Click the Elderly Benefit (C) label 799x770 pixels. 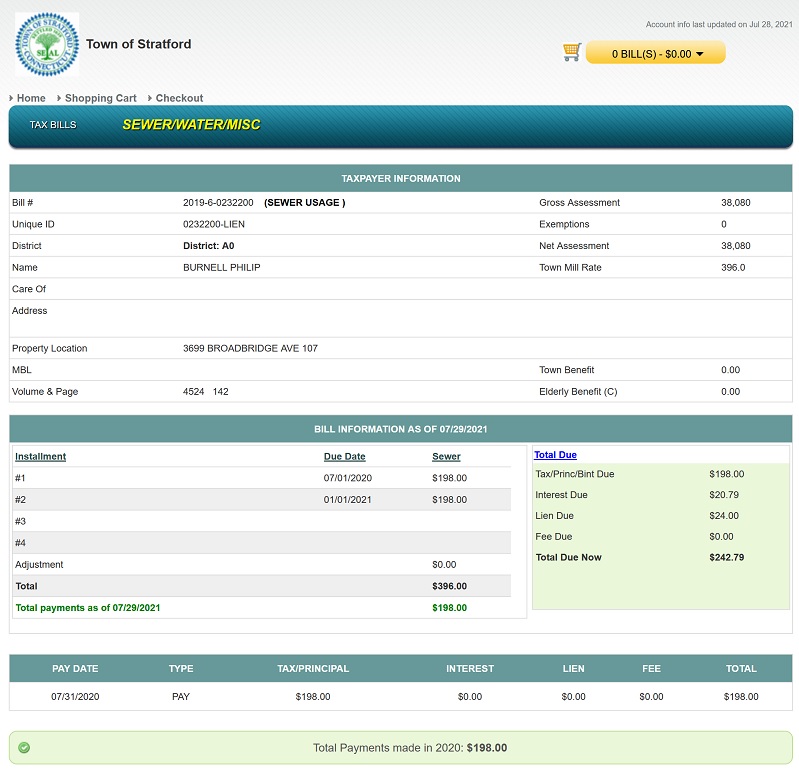578,392
